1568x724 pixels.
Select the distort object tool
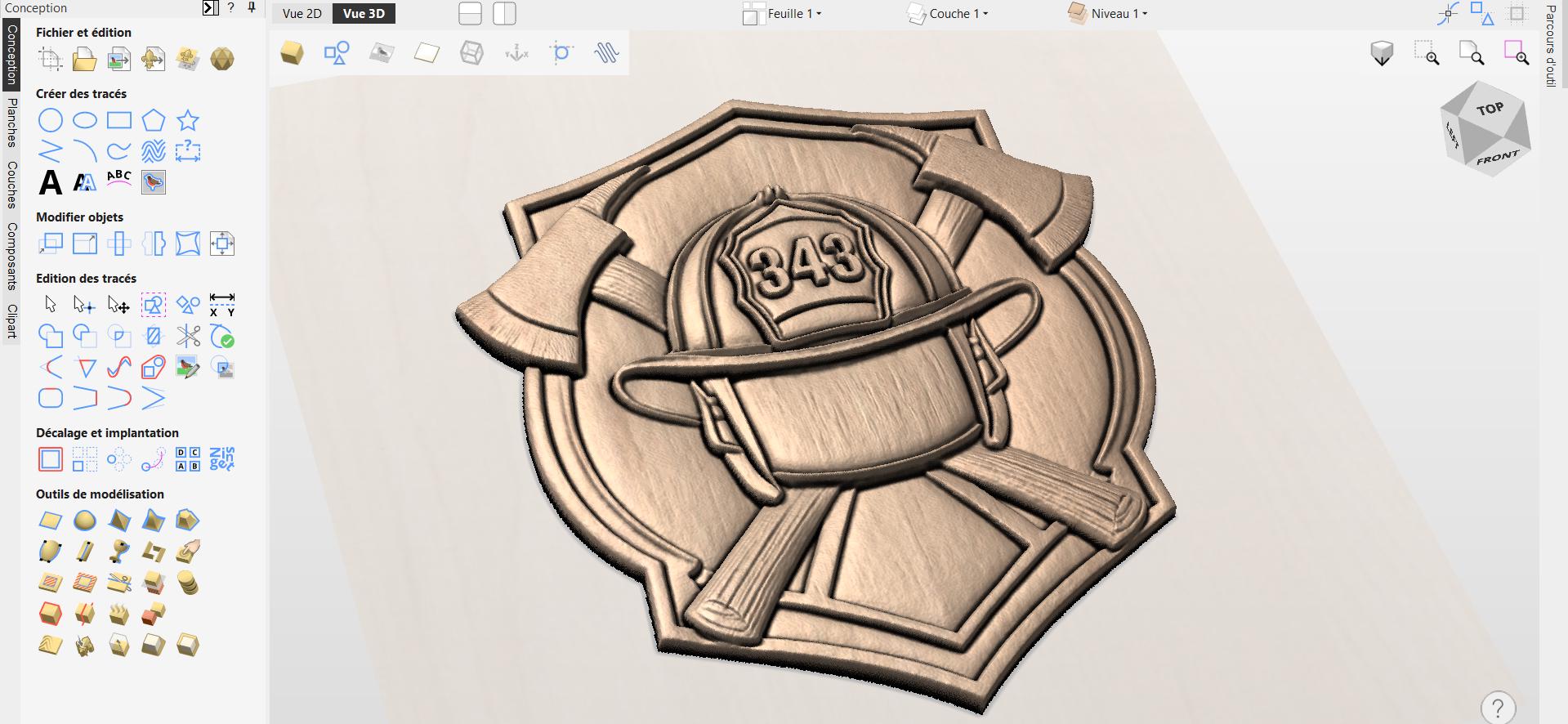coord(188,244)
